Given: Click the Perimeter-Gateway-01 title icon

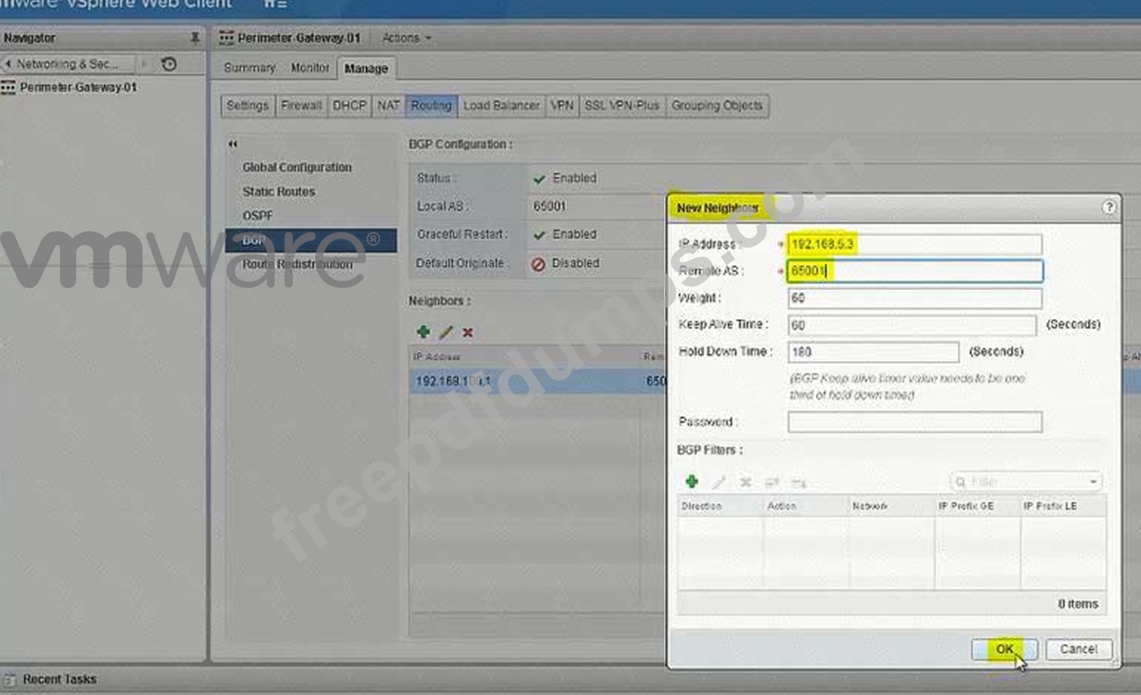Looking at the screenshot, I should coord(226,38).
